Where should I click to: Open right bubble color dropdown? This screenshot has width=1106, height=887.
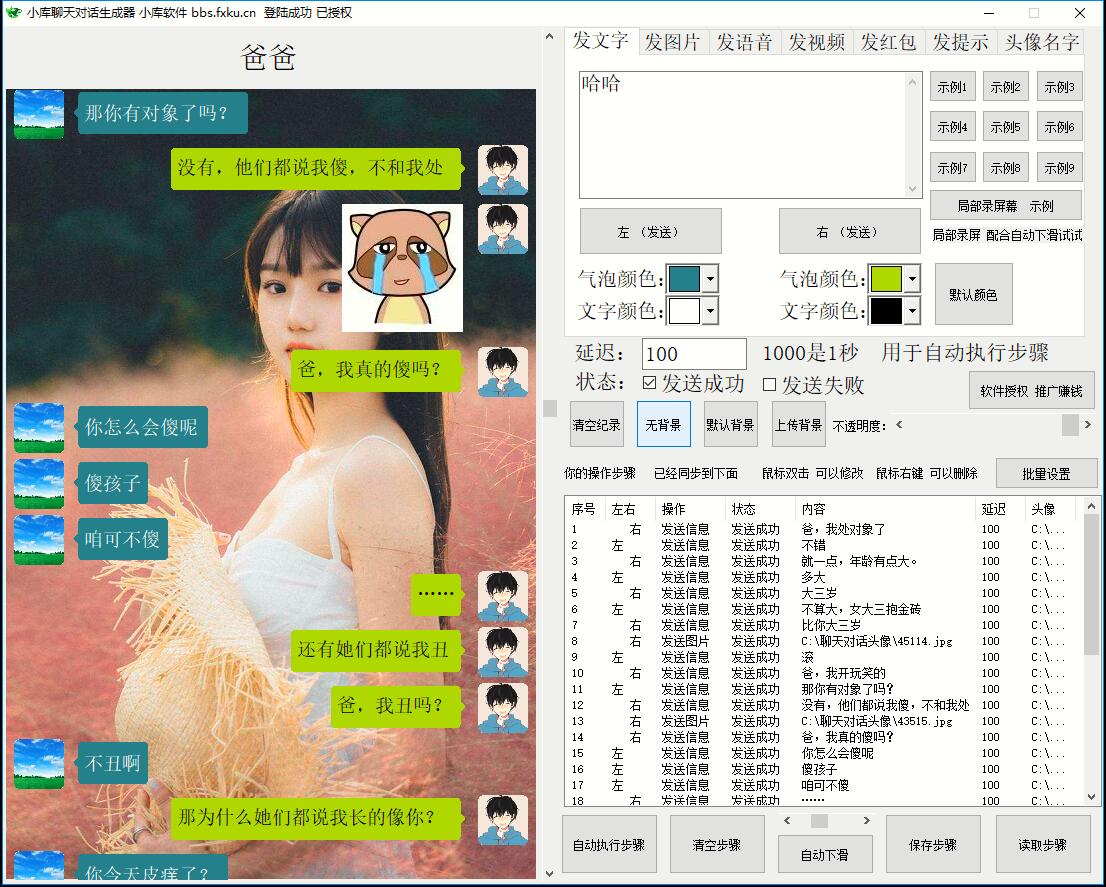coord(912,279)
